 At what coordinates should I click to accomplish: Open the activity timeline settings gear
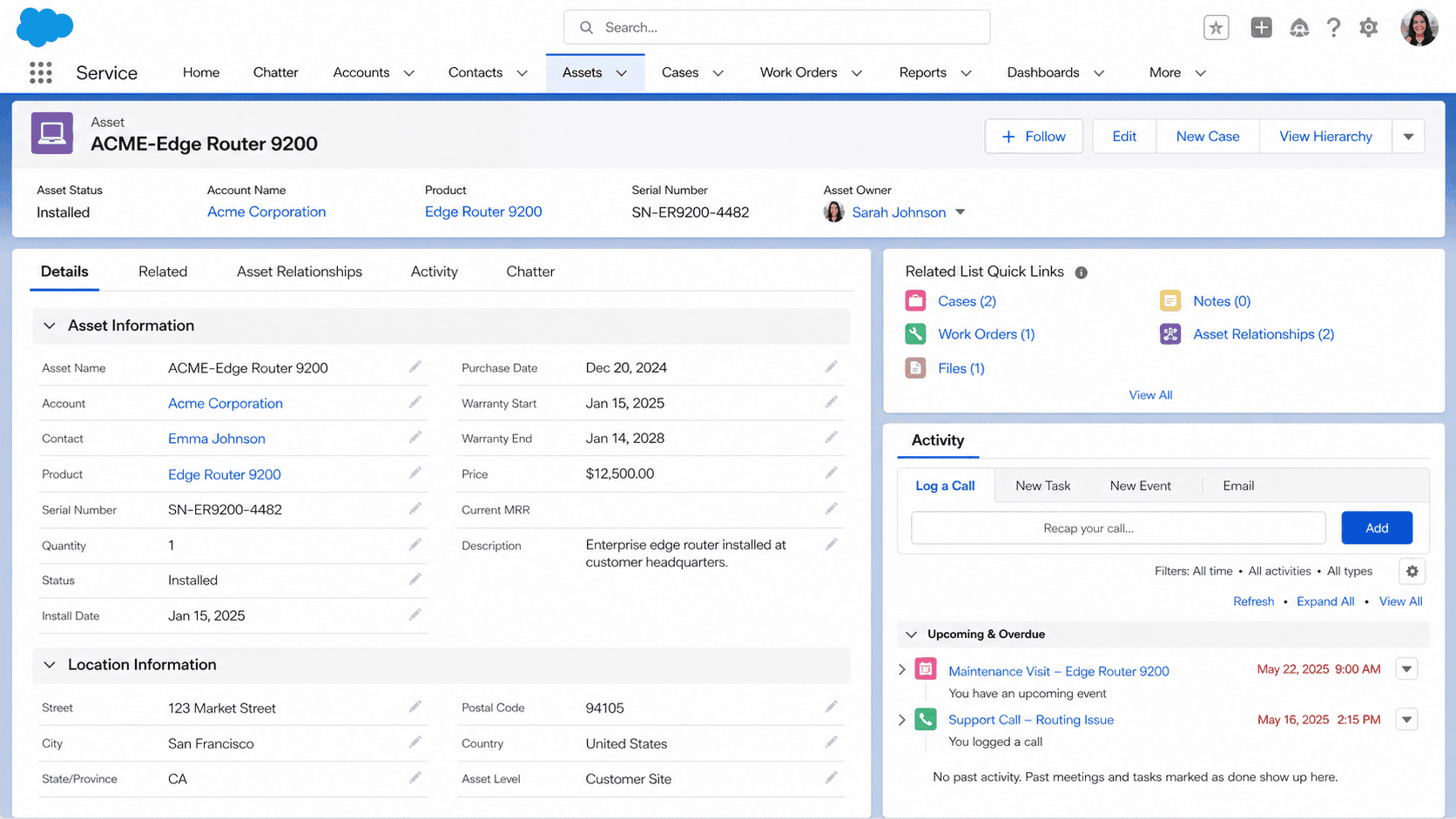(1412, 571)
